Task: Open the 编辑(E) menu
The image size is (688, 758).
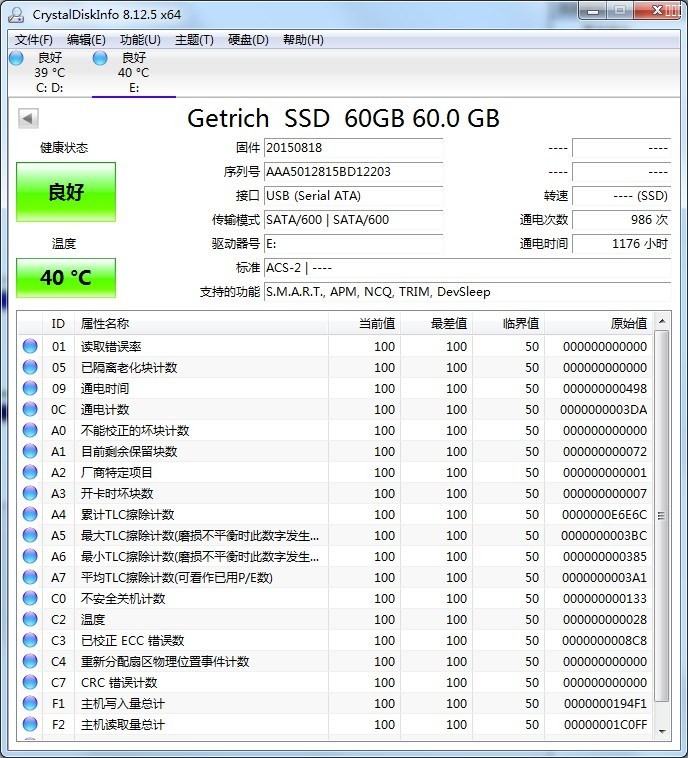Action: [x=86, y=40]
